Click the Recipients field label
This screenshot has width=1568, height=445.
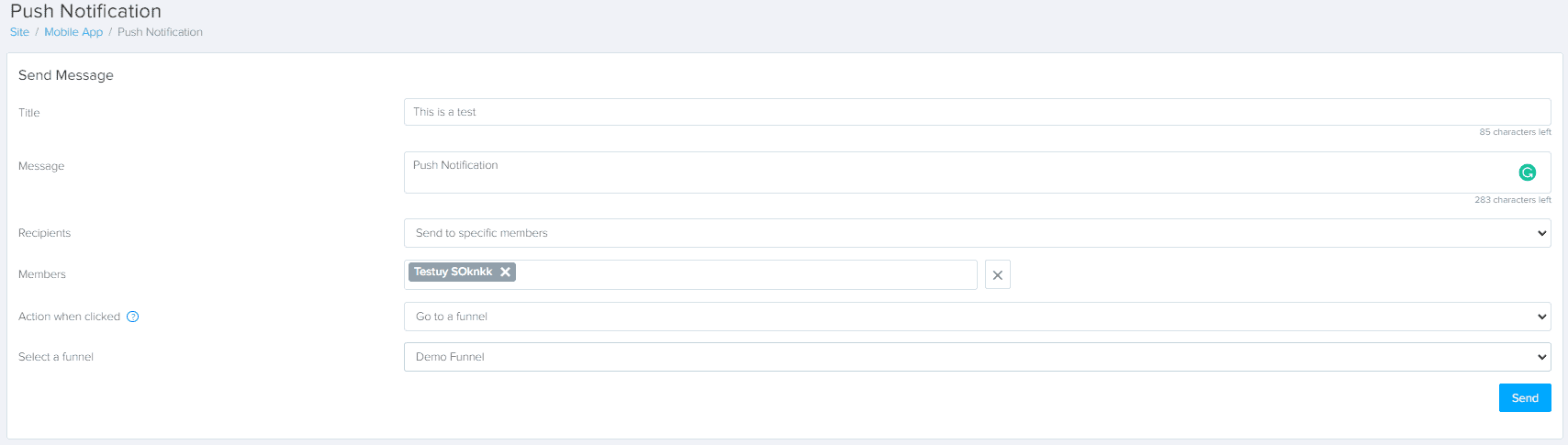pos(44,233)
